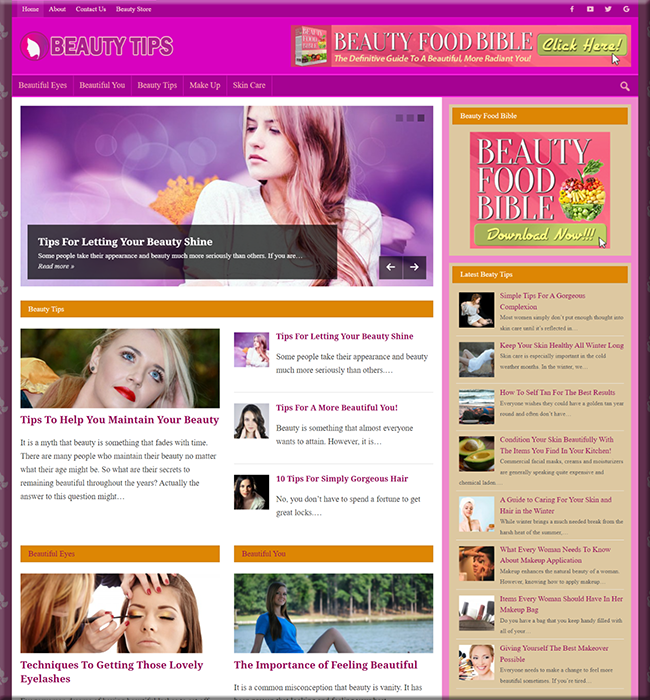650x700 pixels.
Task: Open Items Every Woman Should Have In Makeup Bag
Action: click(561, 604)
